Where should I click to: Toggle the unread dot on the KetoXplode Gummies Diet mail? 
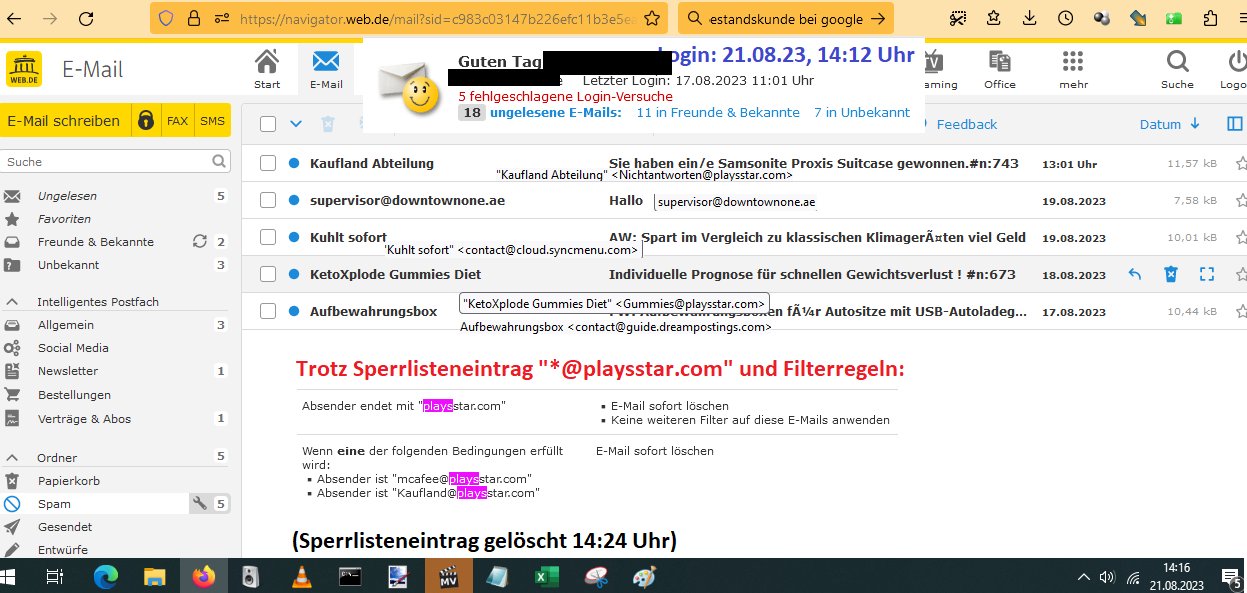pyautogui.click(x=294, y=274)
